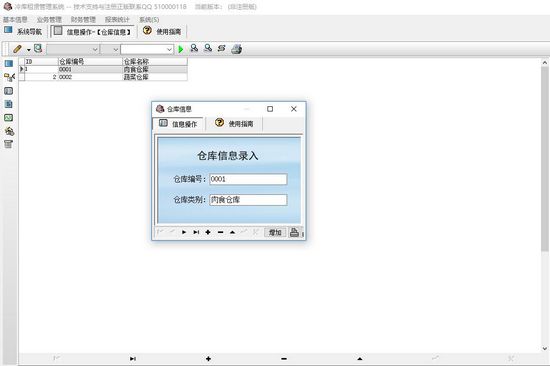Select the 信息操作 tab in the 仓库信息 dialog
The image size is (550, 366).
point(178,124)
